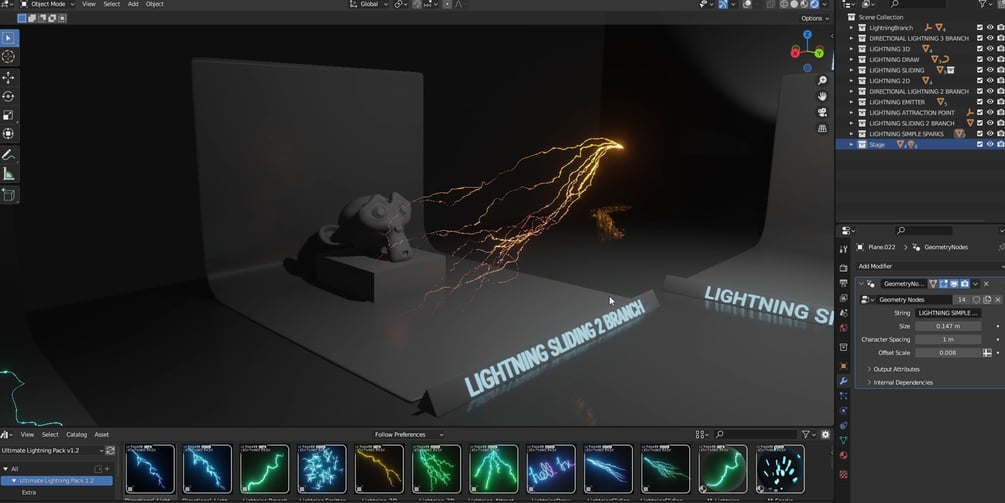Uncheck the Stage collection checkbox

point(979,144)
